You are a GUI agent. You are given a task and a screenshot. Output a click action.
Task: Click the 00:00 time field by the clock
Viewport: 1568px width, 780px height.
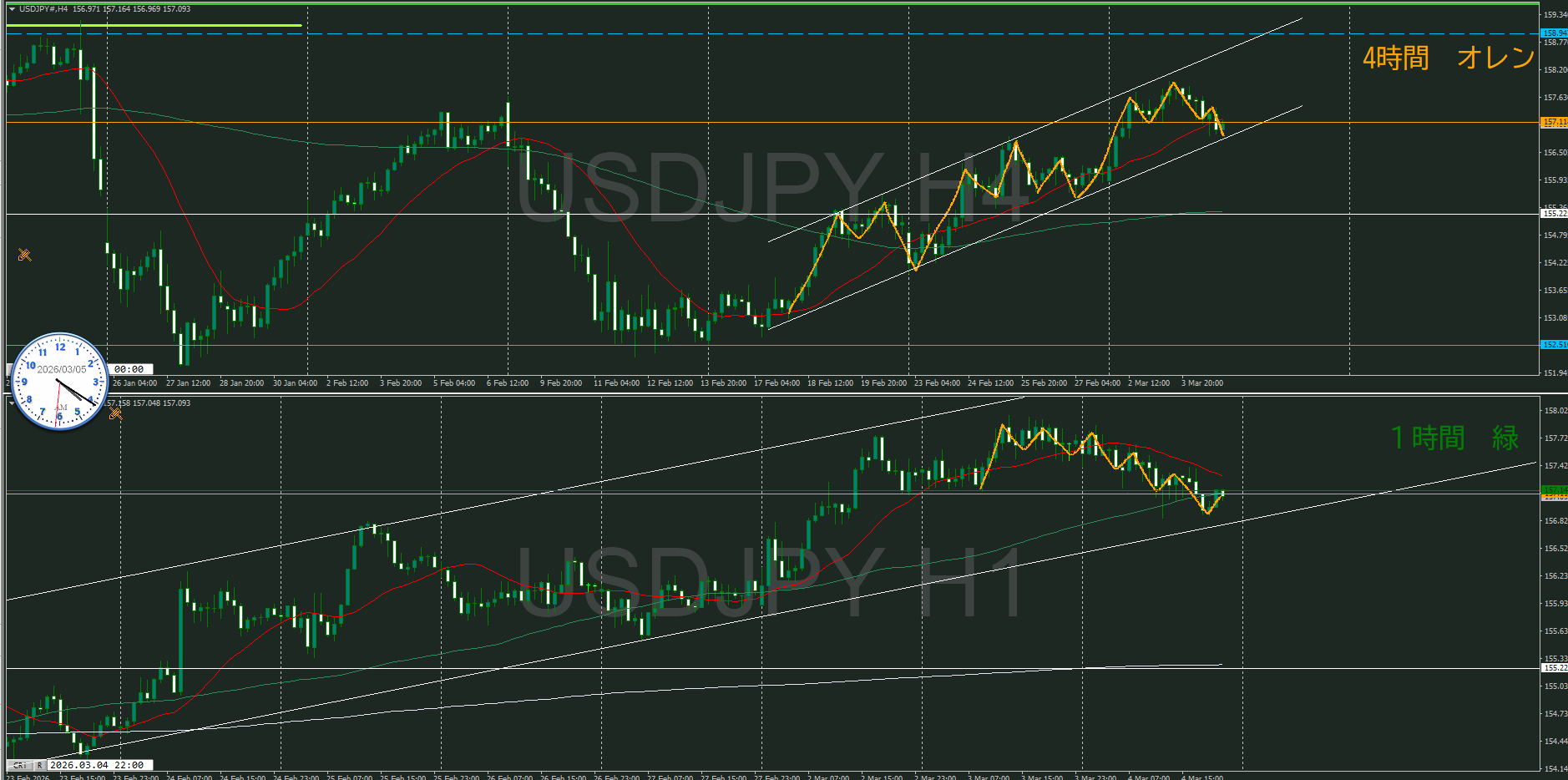tap(129, 369)
